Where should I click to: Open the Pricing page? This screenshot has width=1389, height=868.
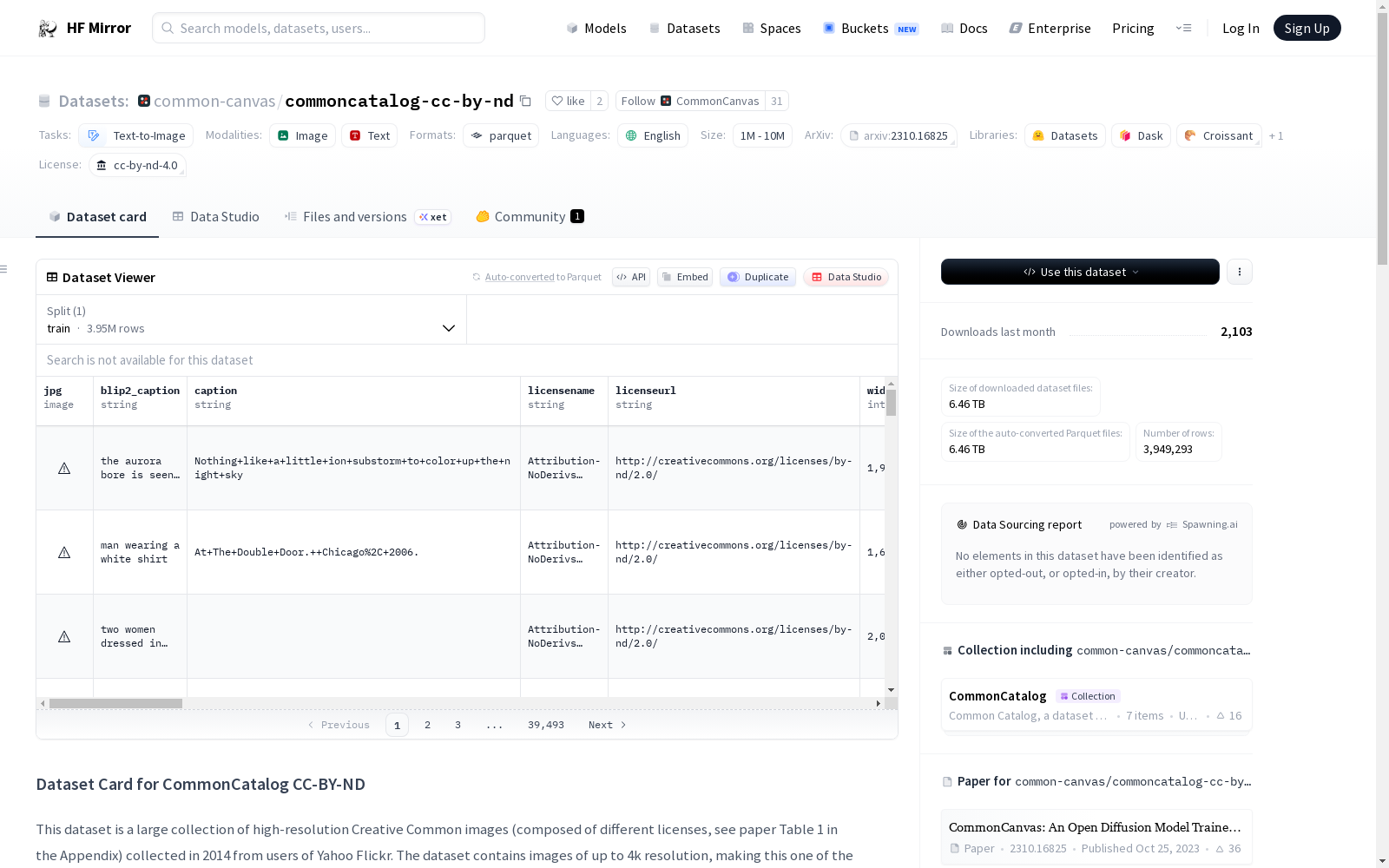pyautogui.click(x=1133, y=28)
